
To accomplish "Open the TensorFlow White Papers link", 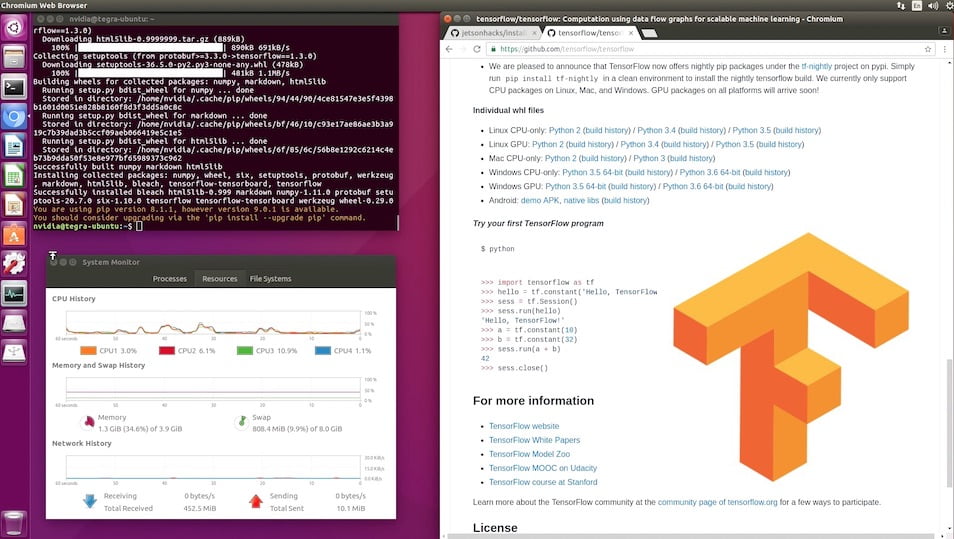I will point(534,440).
